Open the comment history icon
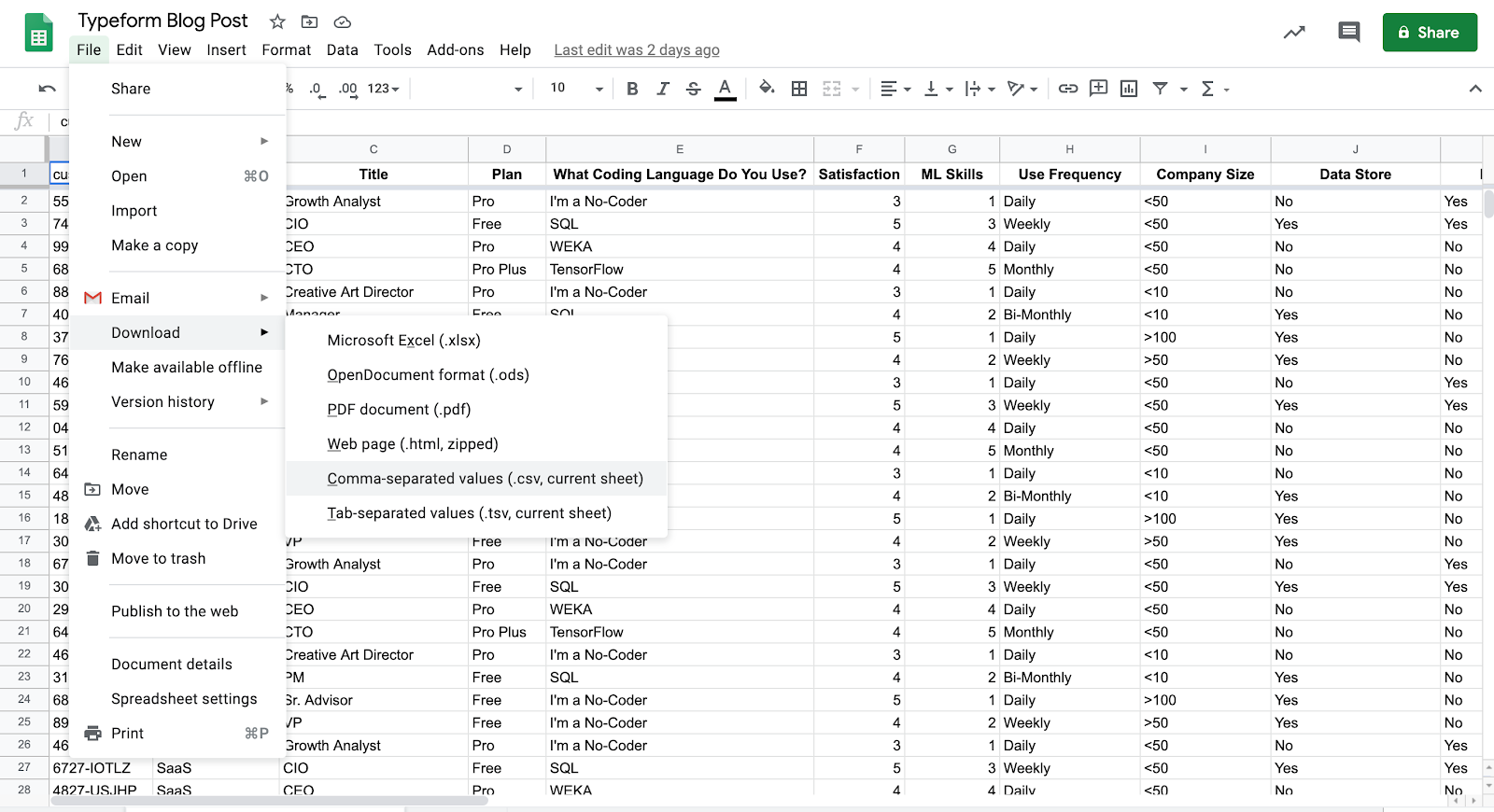This screenshot has height=812, width=1494. [1349, 33]
